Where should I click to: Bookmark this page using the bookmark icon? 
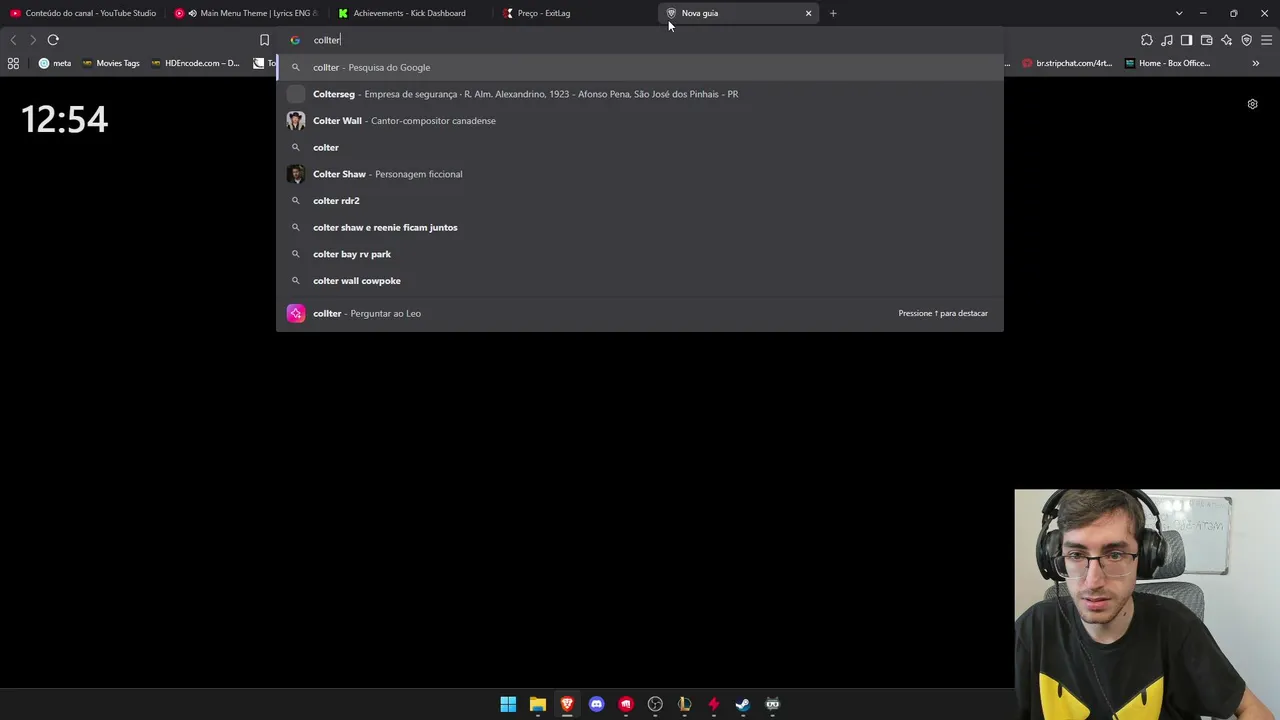click(x=264, y=40)
